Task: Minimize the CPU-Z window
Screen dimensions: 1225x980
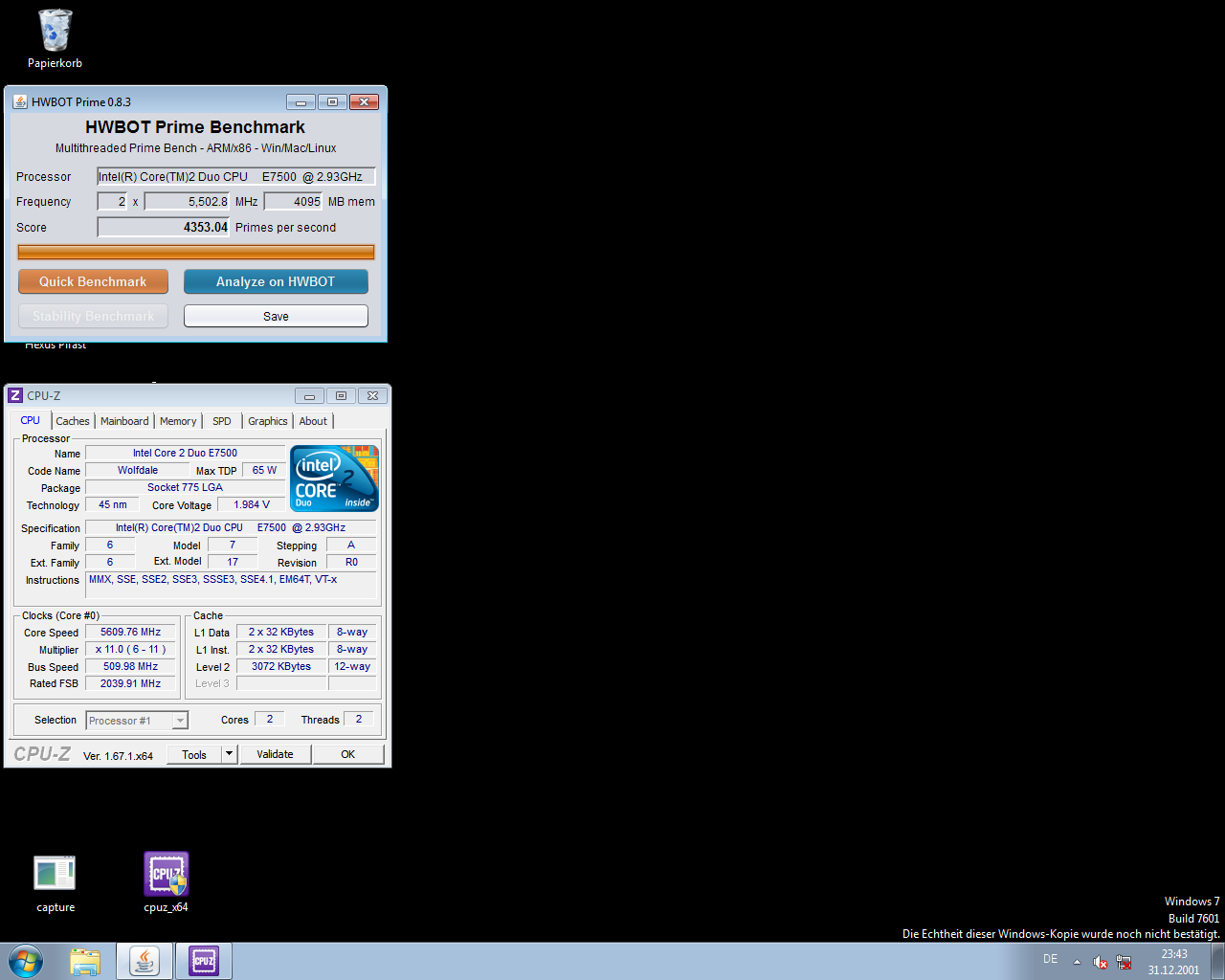Action: point(309,395)
